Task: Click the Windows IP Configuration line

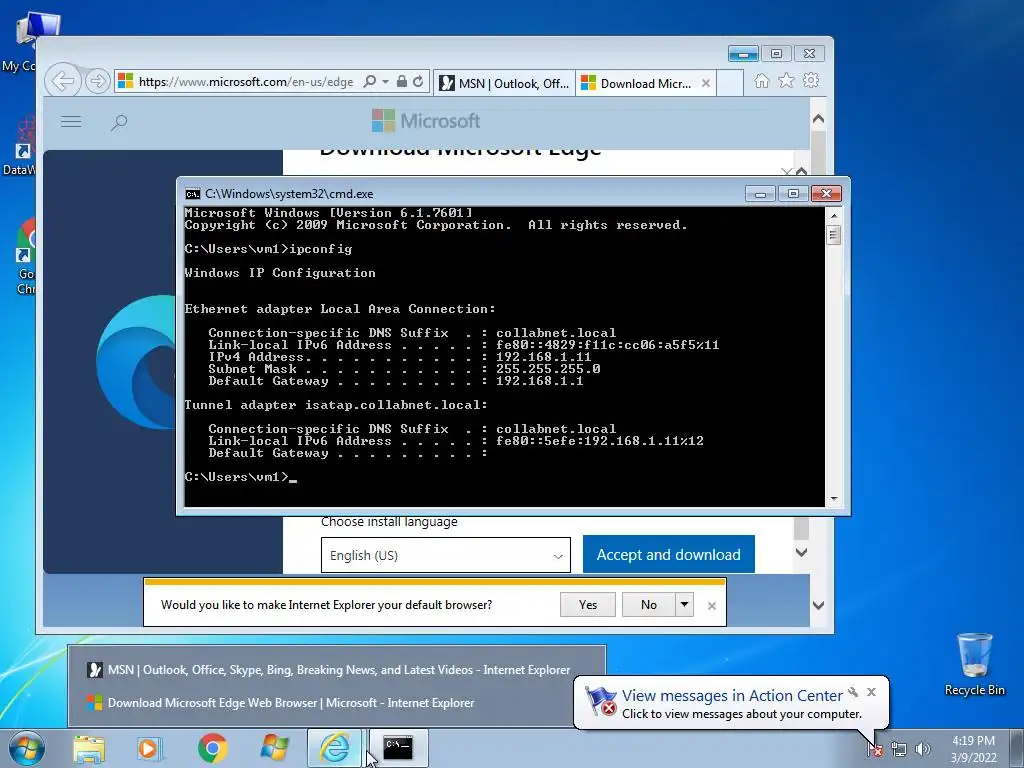Action: (280, 273)
